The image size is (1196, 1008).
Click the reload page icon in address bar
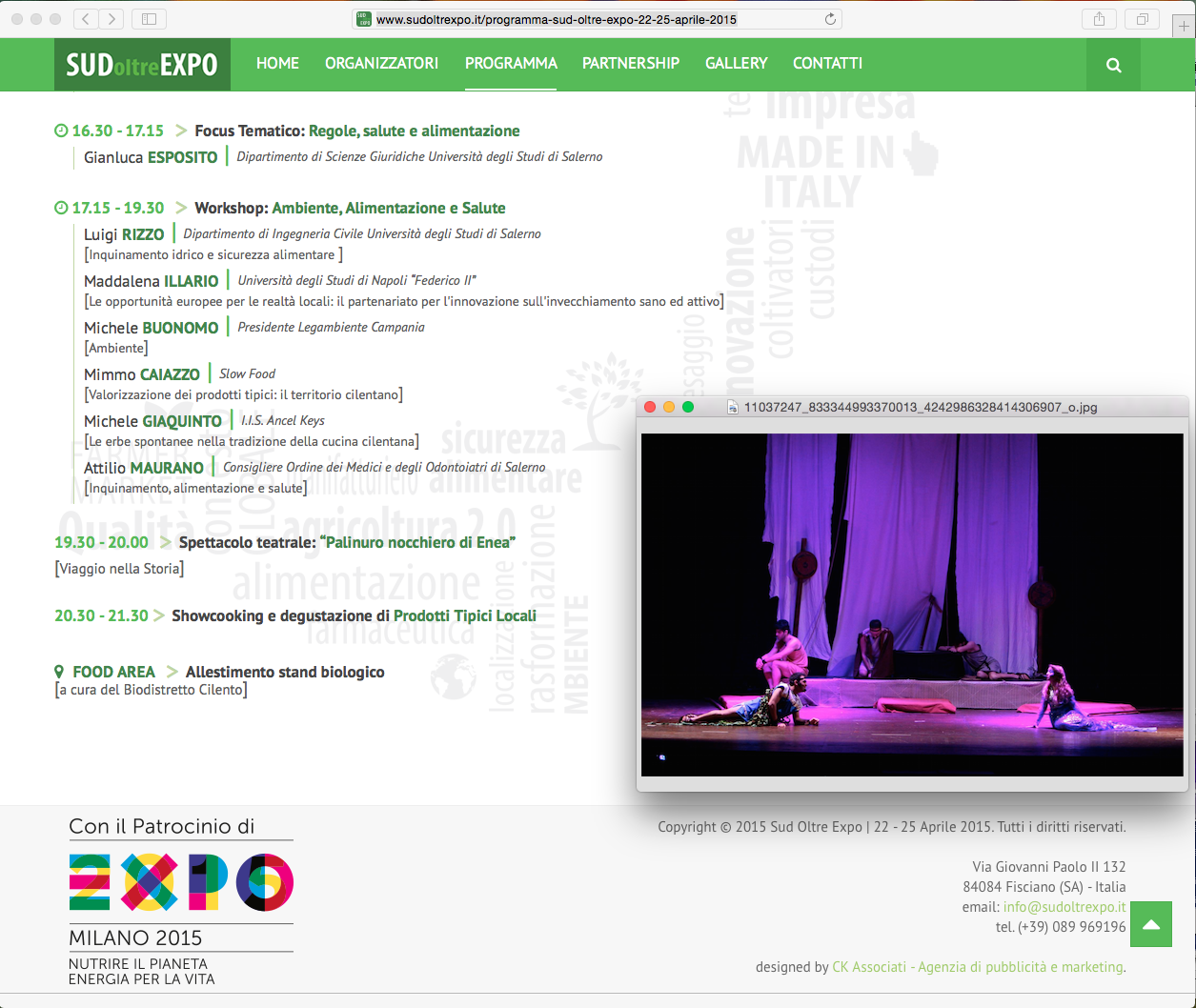[830, 19]
